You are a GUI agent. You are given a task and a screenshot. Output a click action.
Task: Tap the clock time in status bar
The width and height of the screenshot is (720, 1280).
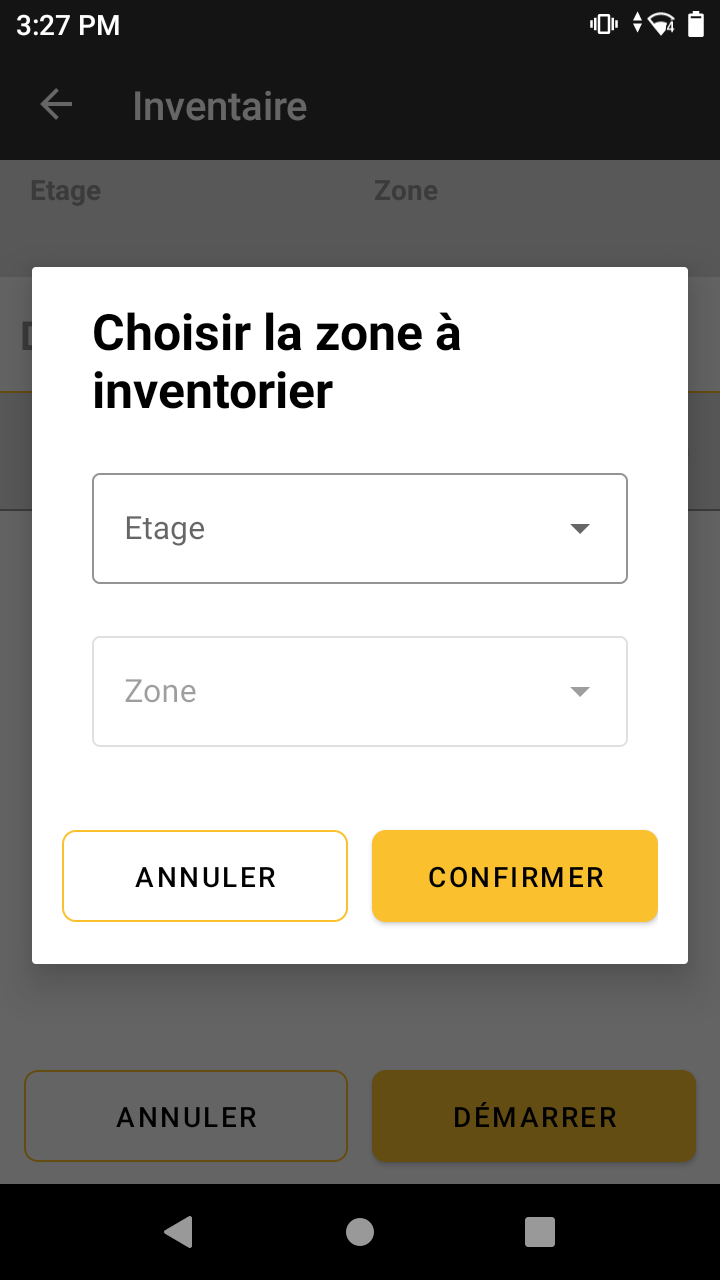point(68,25)
